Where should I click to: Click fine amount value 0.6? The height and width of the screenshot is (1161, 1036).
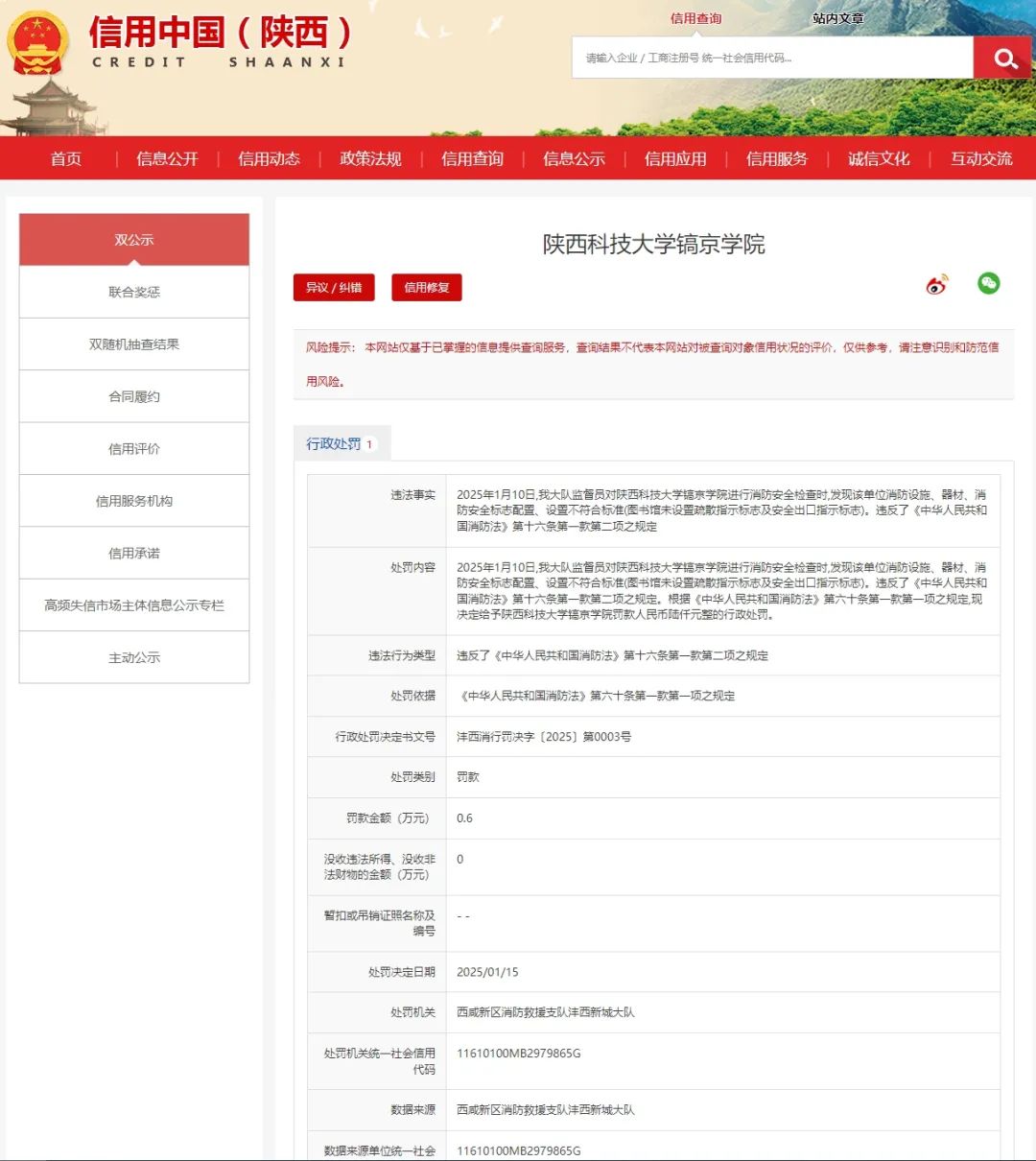(x=464, y=818)
